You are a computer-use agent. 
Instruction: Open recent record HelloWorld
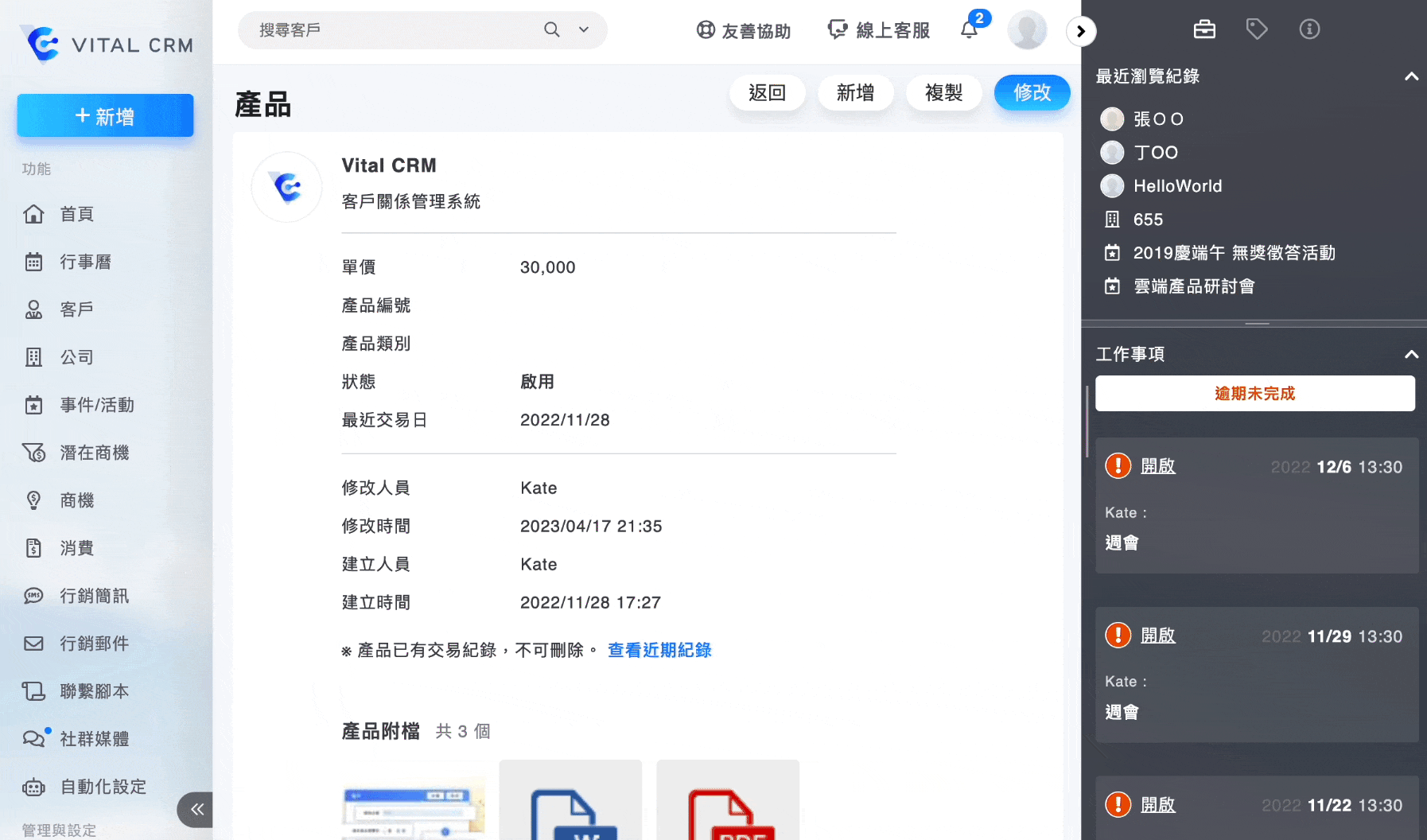(x=1177, y=185)
